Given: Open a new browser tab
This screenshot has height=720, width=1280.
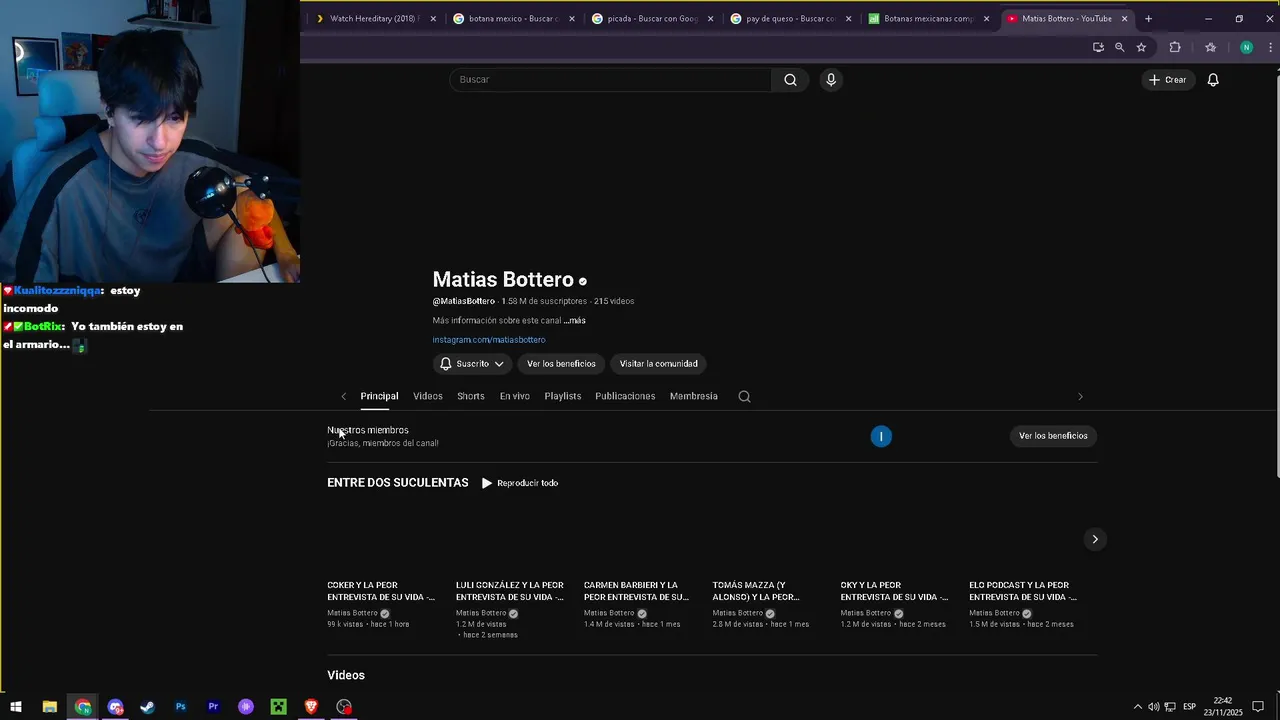Looking at the screenshot, I should (x=1148, y=18).
